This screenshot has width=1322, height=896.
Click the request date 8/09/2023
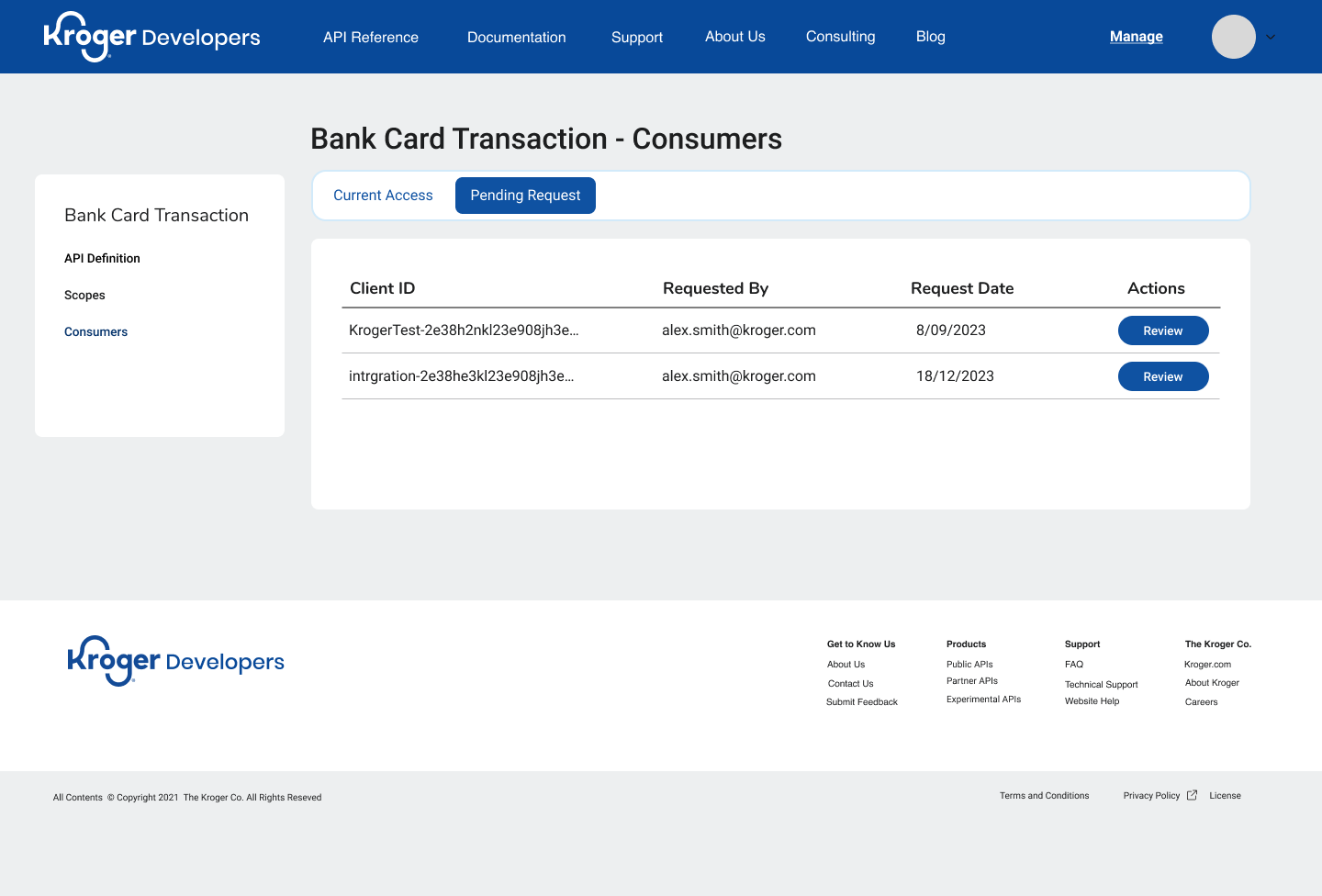pyautogui.click(x=951, y=330)
